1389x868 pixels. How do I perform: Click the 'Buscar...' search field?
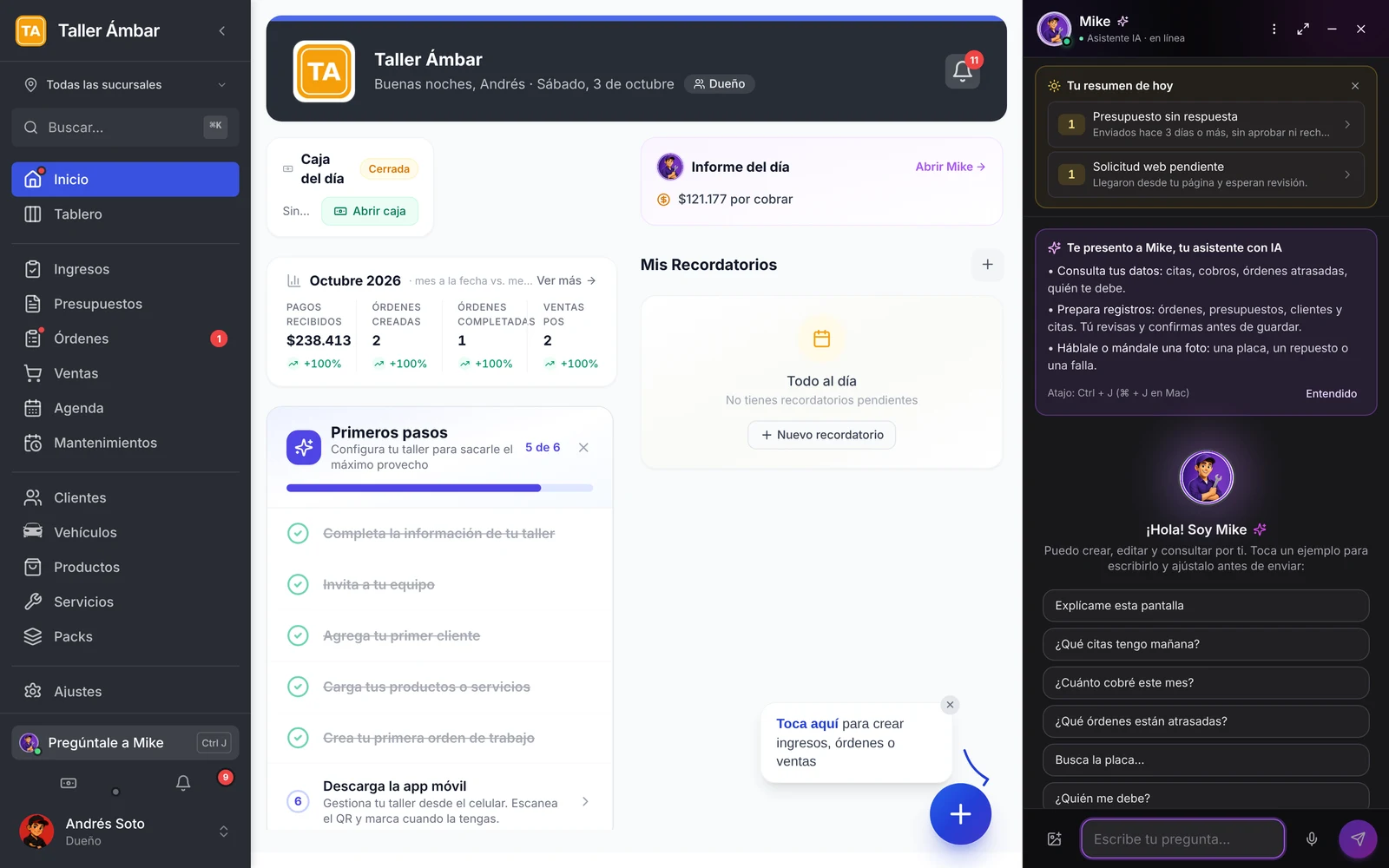pos(125,127)
